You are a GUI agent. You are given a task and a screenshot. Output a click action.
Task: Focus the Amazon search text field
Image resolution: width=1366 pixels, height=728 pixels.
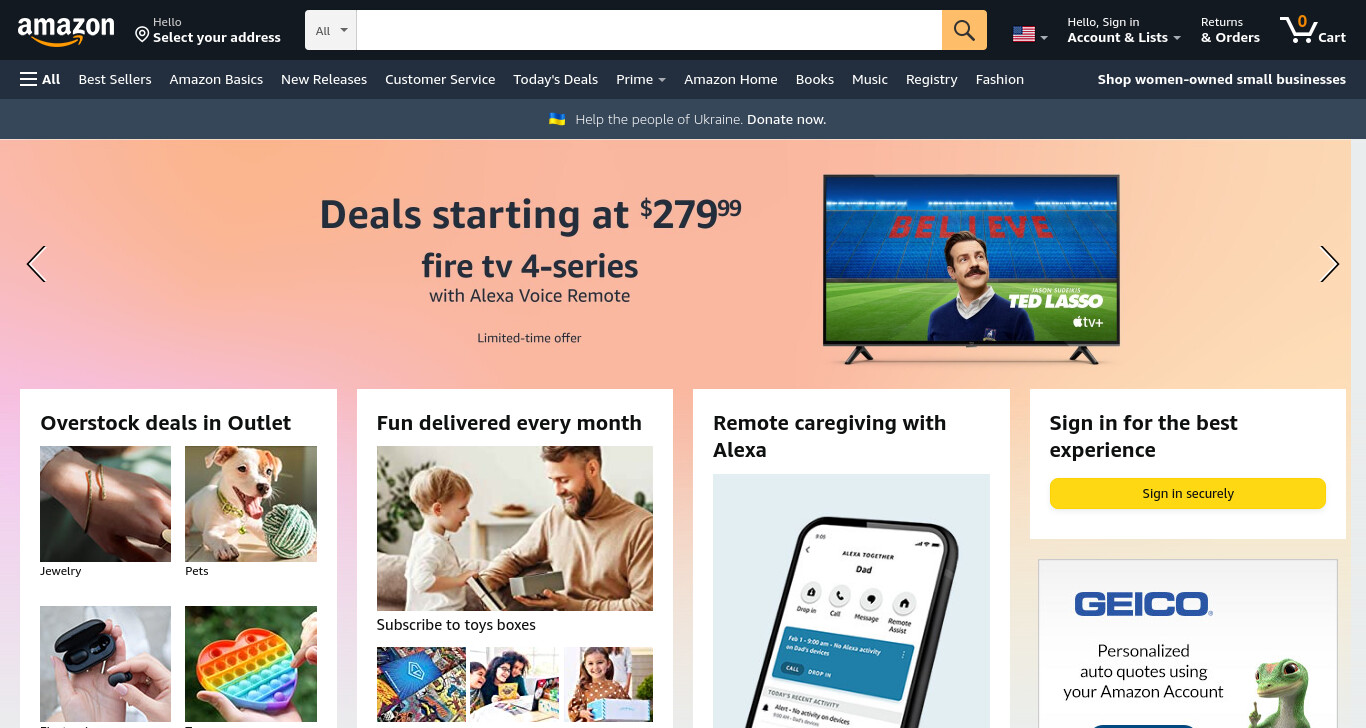click(x=649, y=30)
